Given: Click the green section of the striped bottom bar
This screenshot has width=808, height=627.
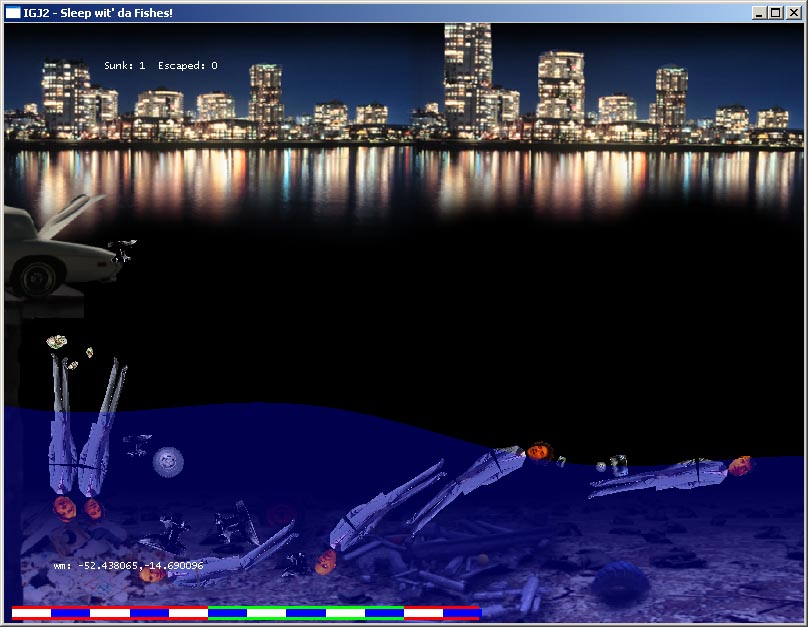Looking at the screenshot, I should tap(306, 613).
